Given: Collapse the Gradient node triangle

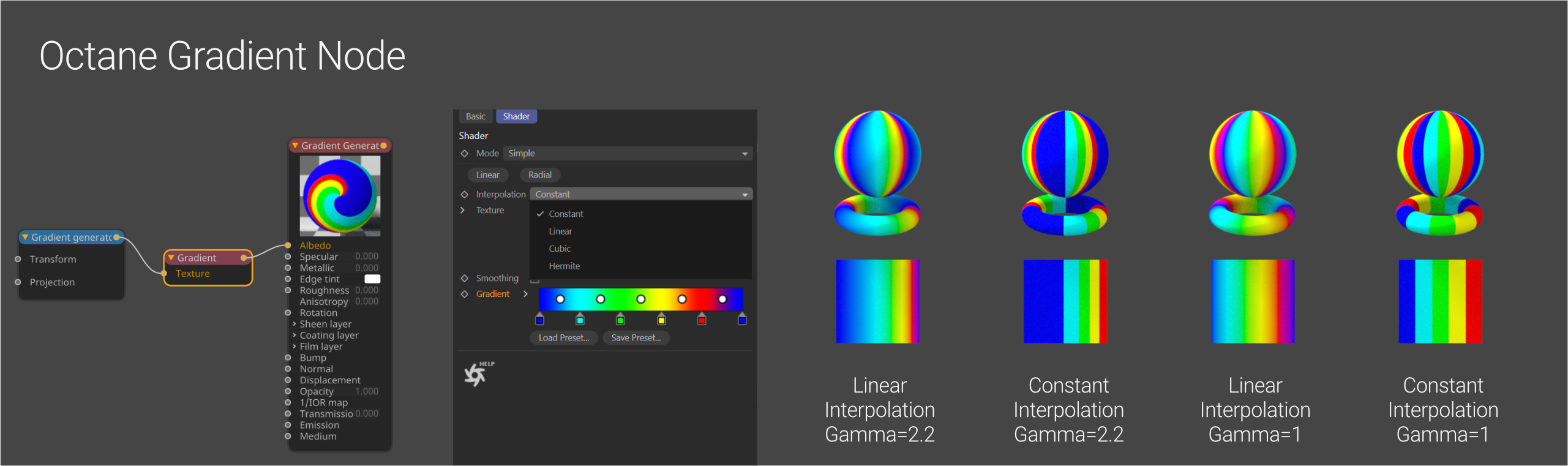Looking at the screenshot, I should [x=171, y=258].
